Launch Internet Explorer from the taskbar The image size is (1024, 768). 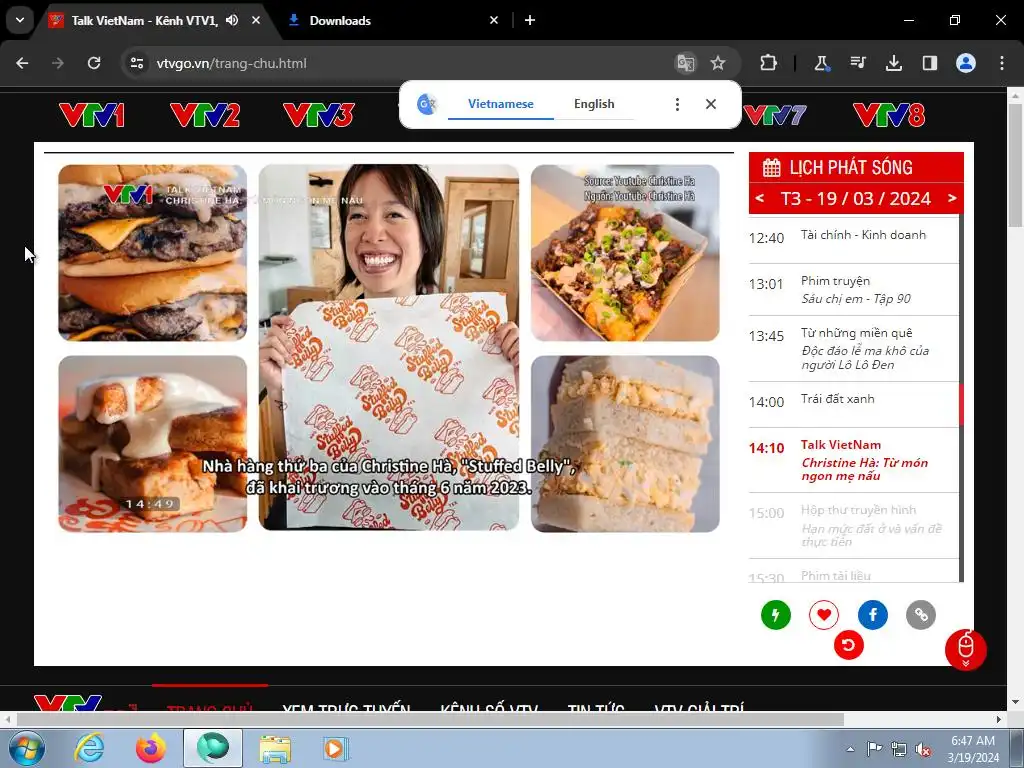(89, 748)
